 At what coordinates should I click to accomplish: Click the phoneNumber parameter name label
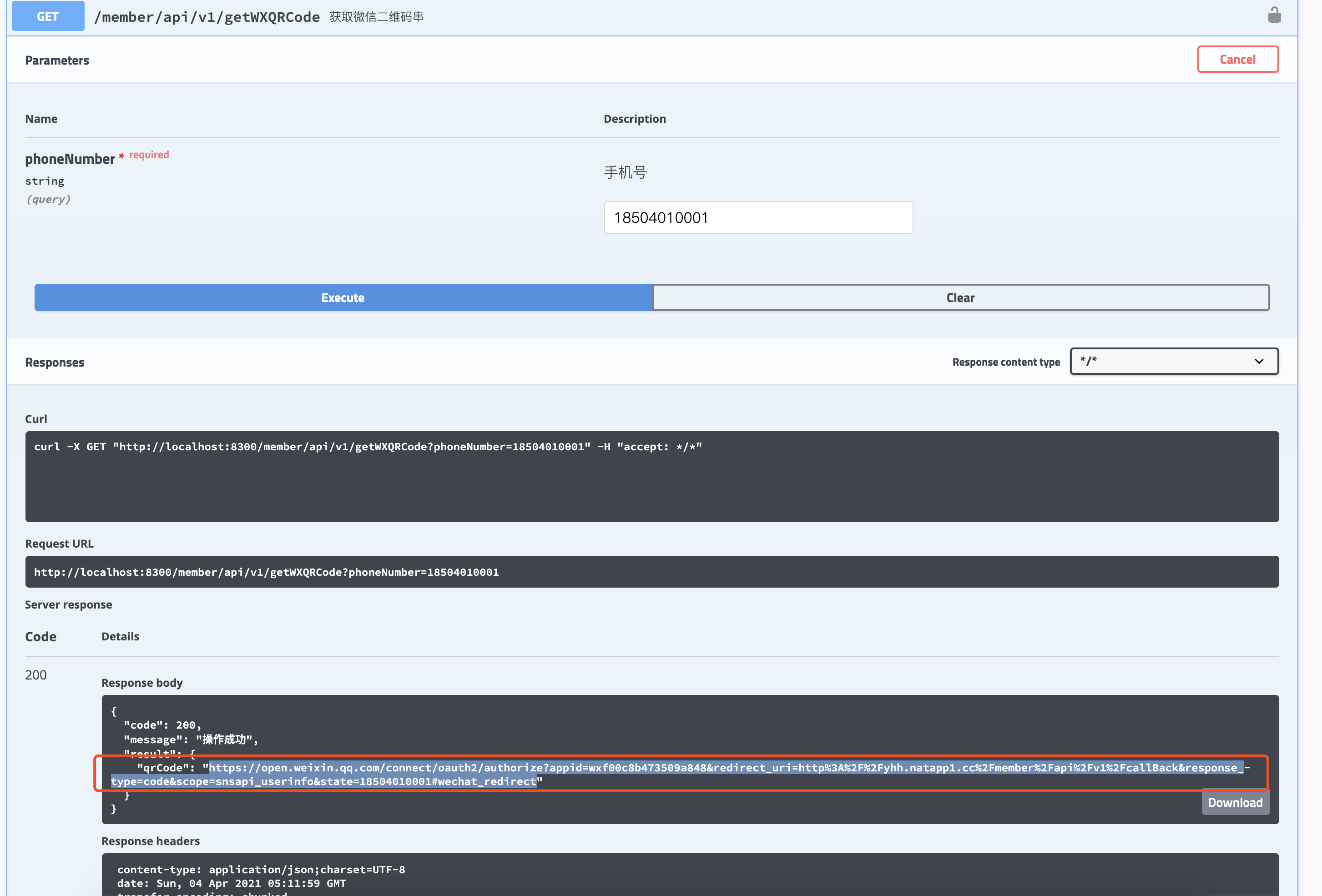[70, 159]
